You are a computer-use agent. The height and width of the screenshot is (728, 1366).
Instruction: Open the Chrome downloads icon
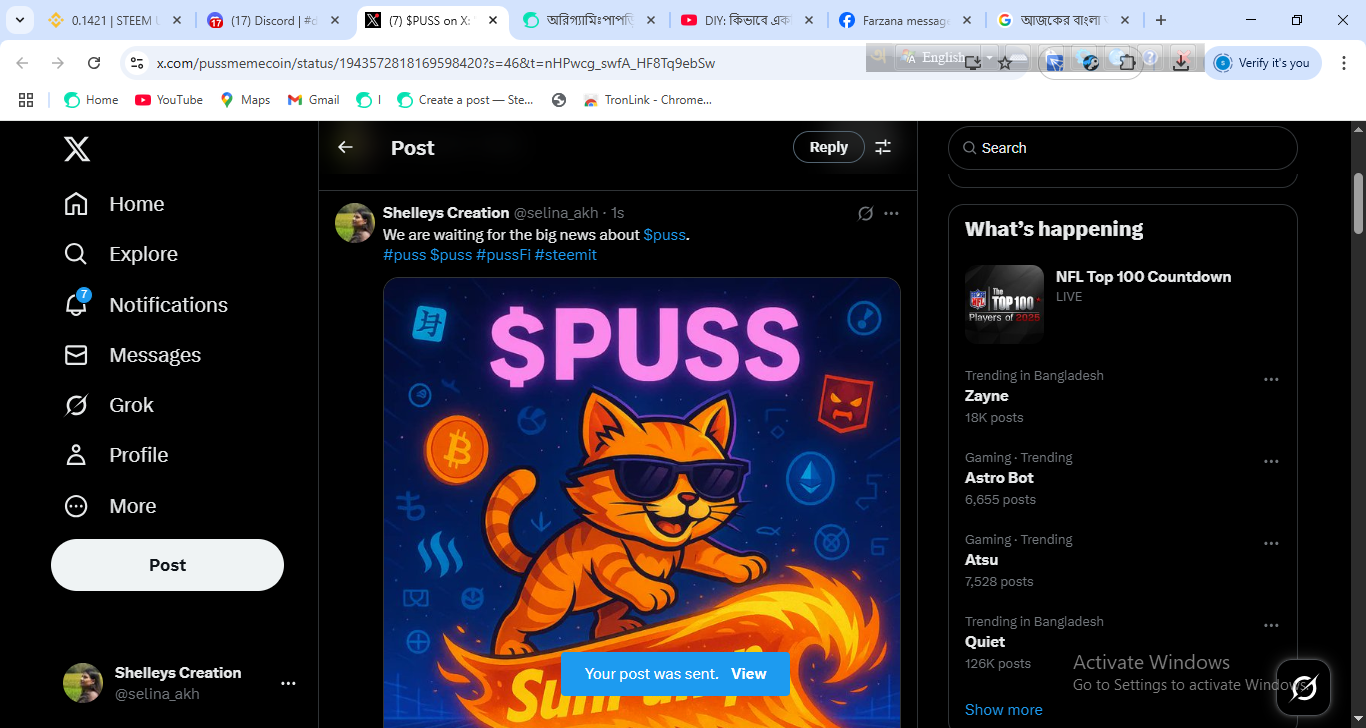click(x=1181, y=62)
